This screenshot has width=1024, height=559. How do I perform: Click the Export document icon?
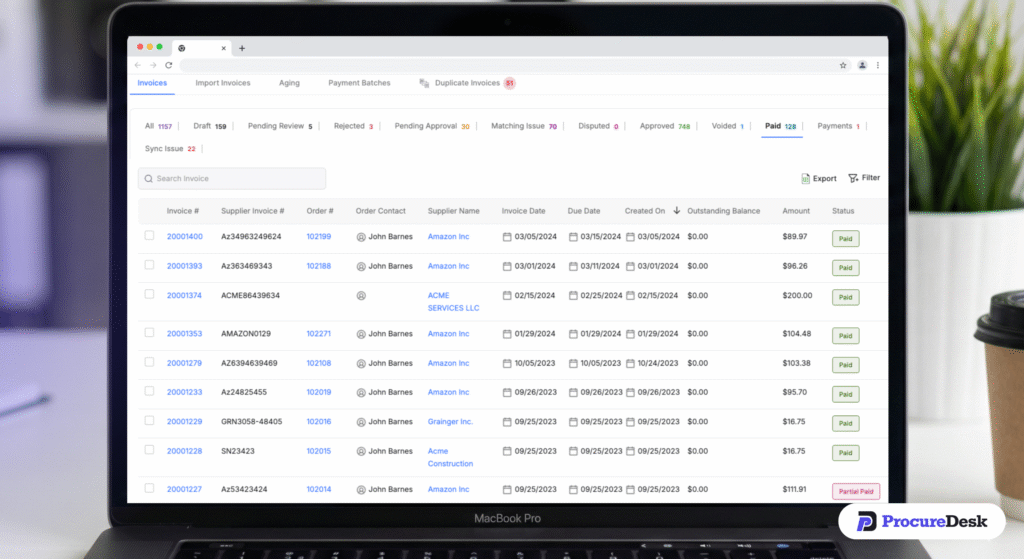coord(805,179)
